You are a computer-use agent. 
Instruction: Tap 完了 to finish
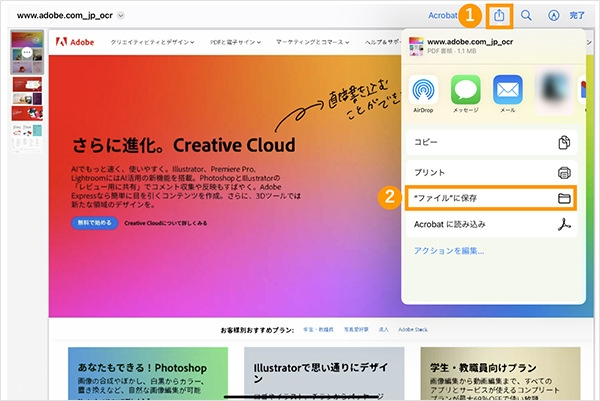pyautogui.click(x=577, y=16)
